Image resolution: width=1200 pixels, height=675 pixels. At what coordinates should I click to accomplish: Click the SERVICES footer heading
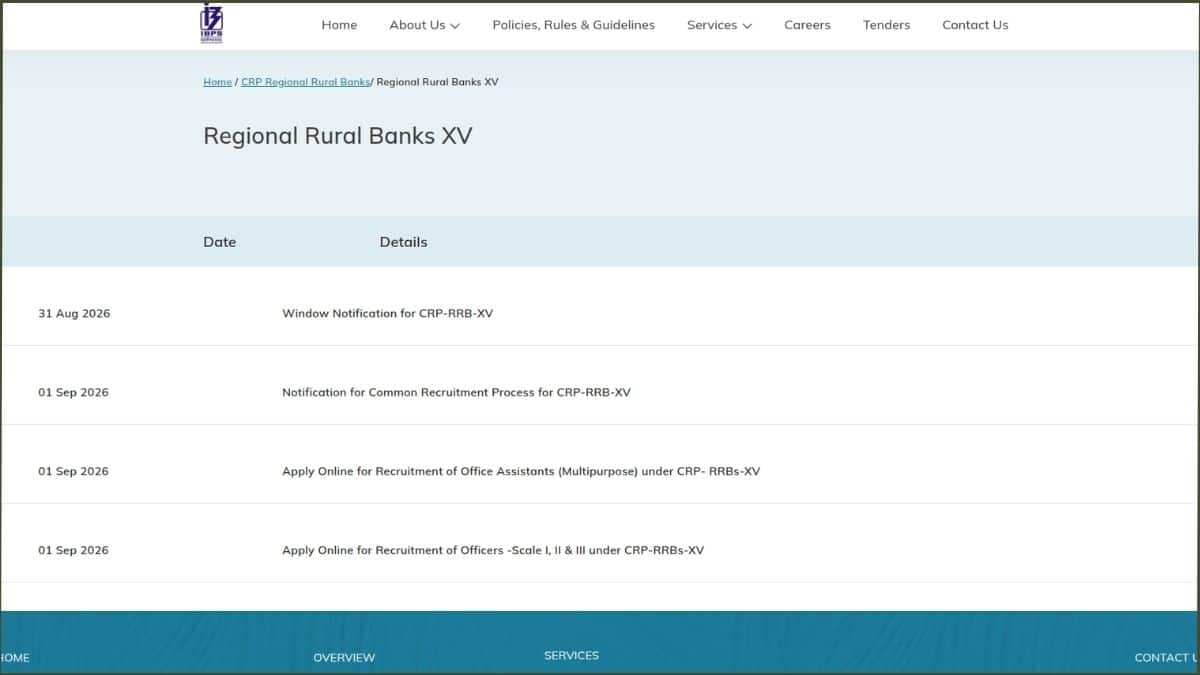tap(572, 656)
